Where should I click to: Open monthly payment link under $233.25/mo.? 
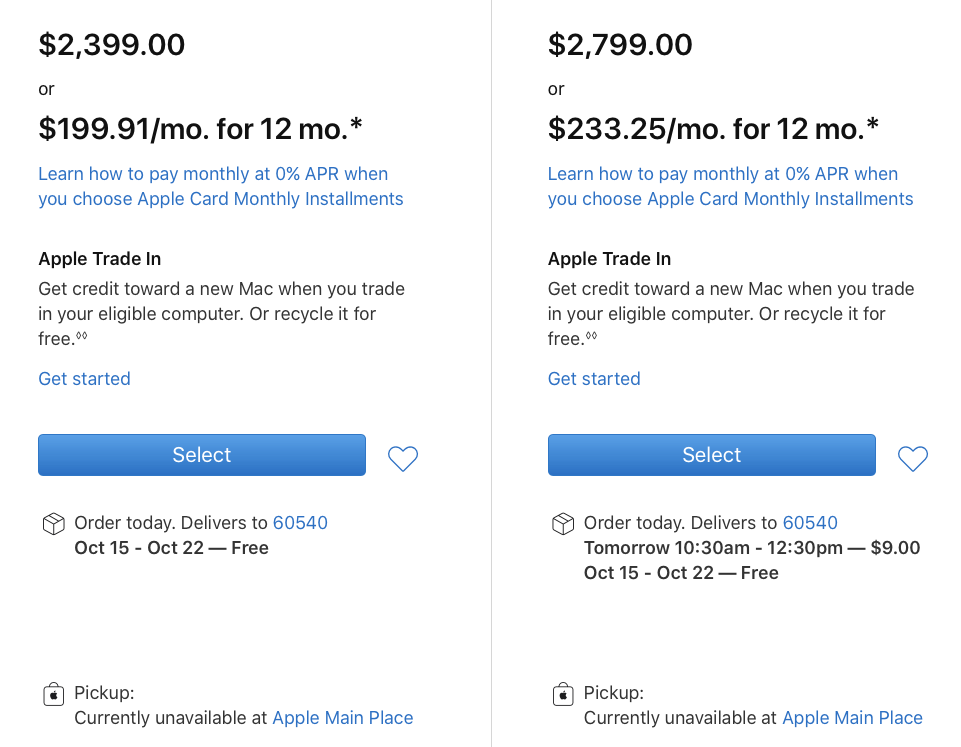point(730,186)
